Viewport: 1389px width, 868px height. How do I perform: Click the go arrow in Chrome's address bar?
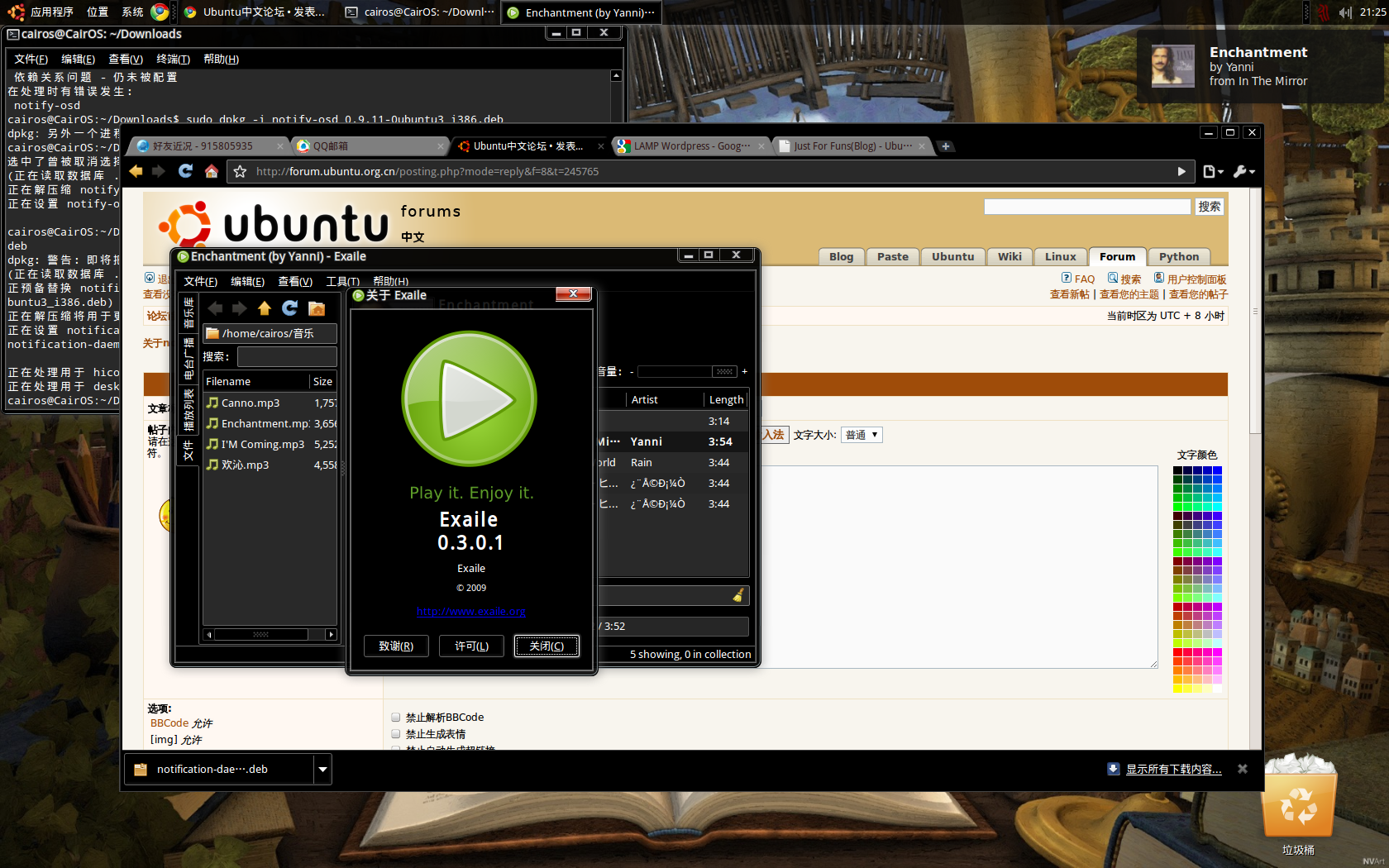coord(1181,171)
